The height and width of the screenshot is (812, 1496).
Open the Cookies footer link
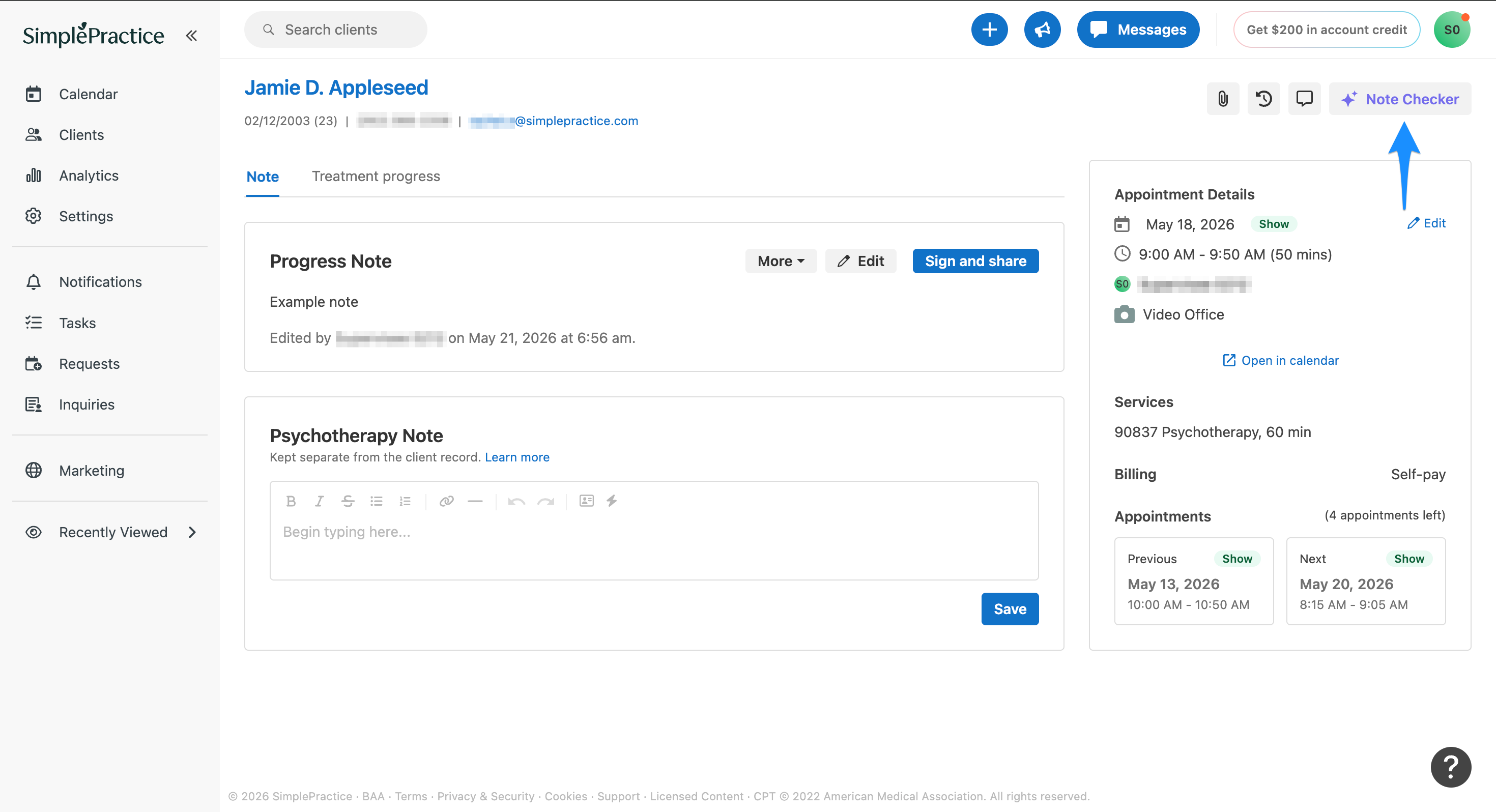click(x=566, y=796)
